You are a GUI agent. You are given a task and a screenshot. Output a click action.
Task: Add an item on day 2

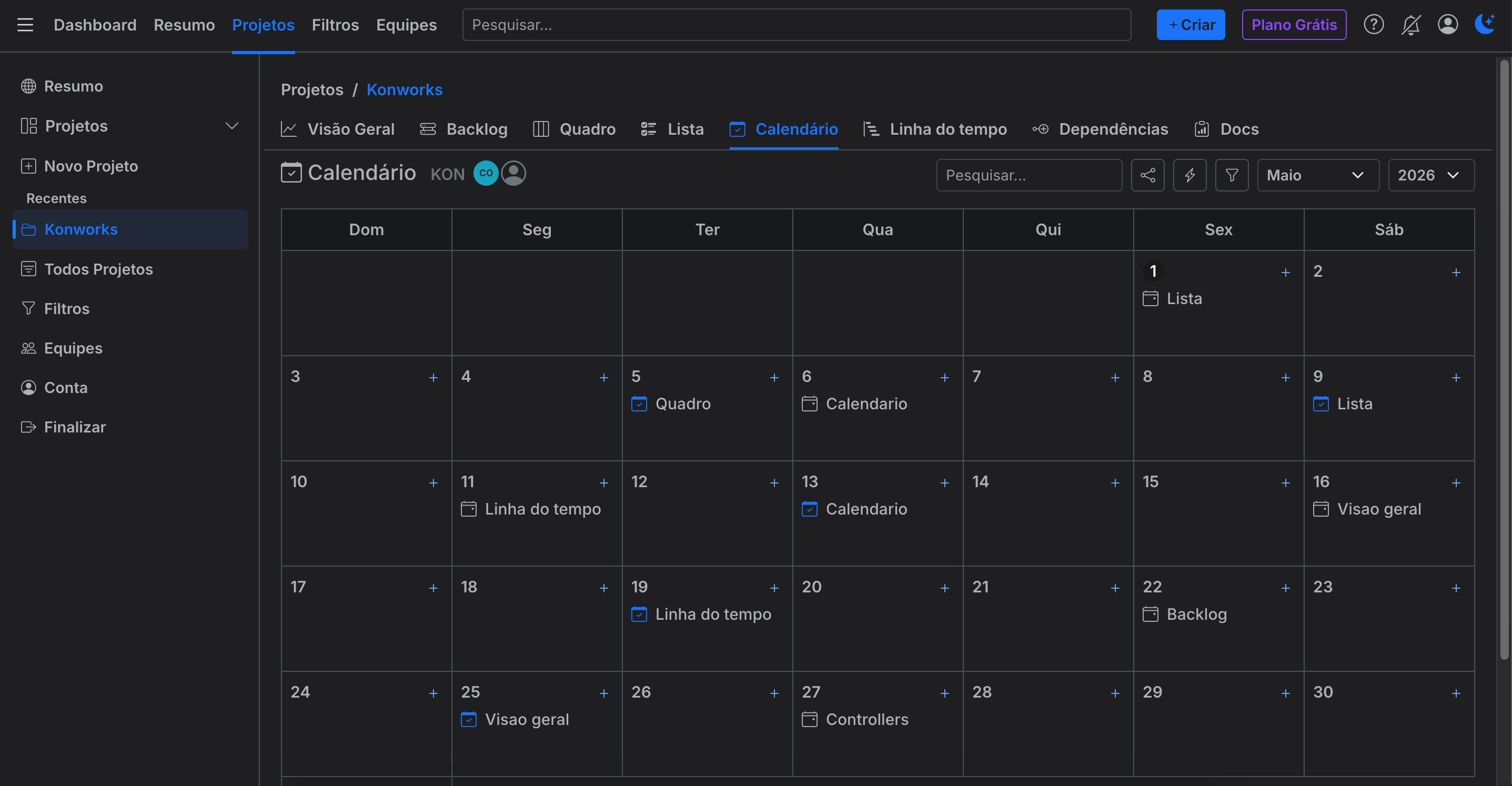[1456, 273]
